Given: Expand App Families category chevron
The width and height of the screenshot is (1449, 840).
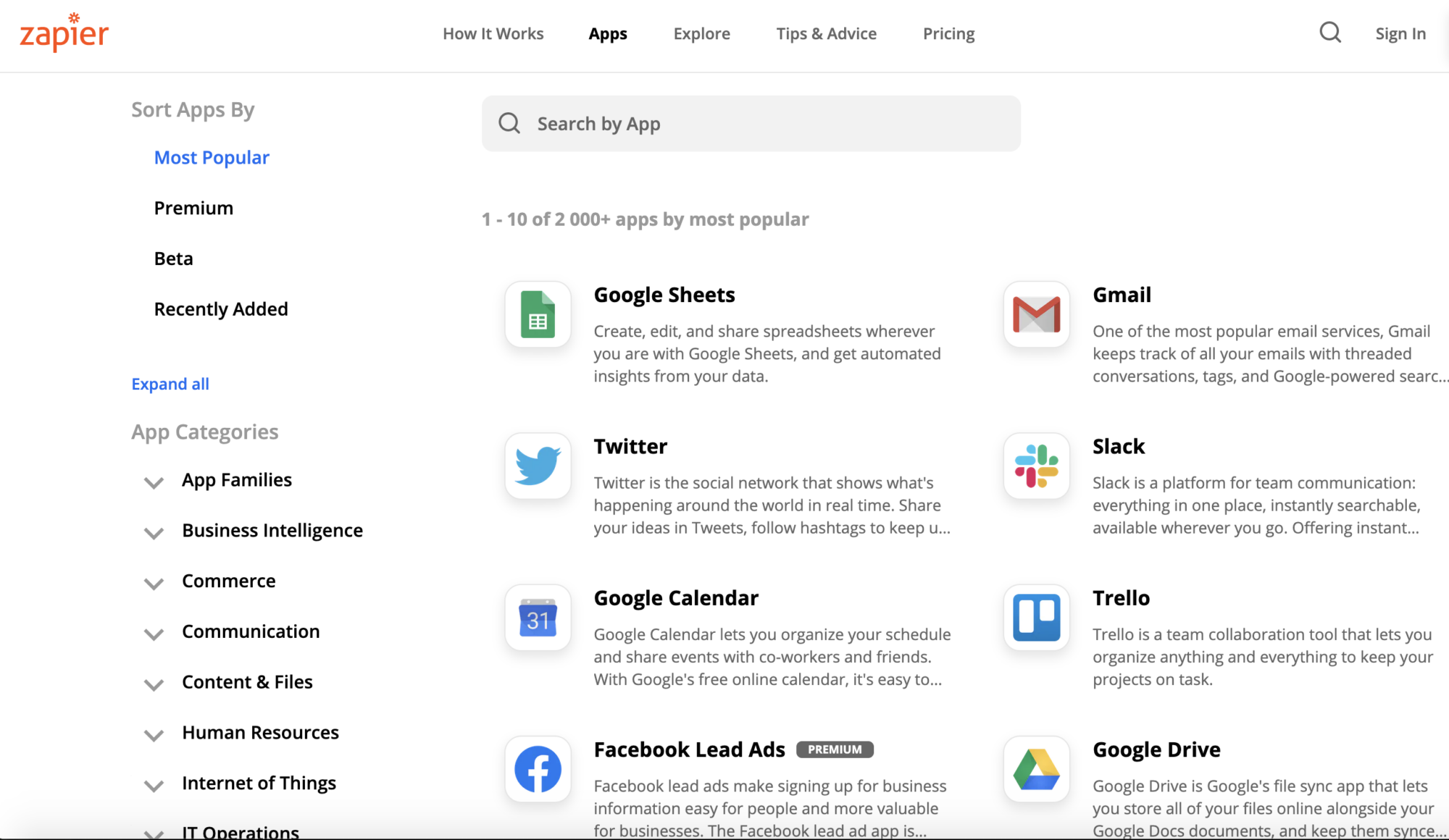Looking at the screenshot, I should tap(154, 482).
